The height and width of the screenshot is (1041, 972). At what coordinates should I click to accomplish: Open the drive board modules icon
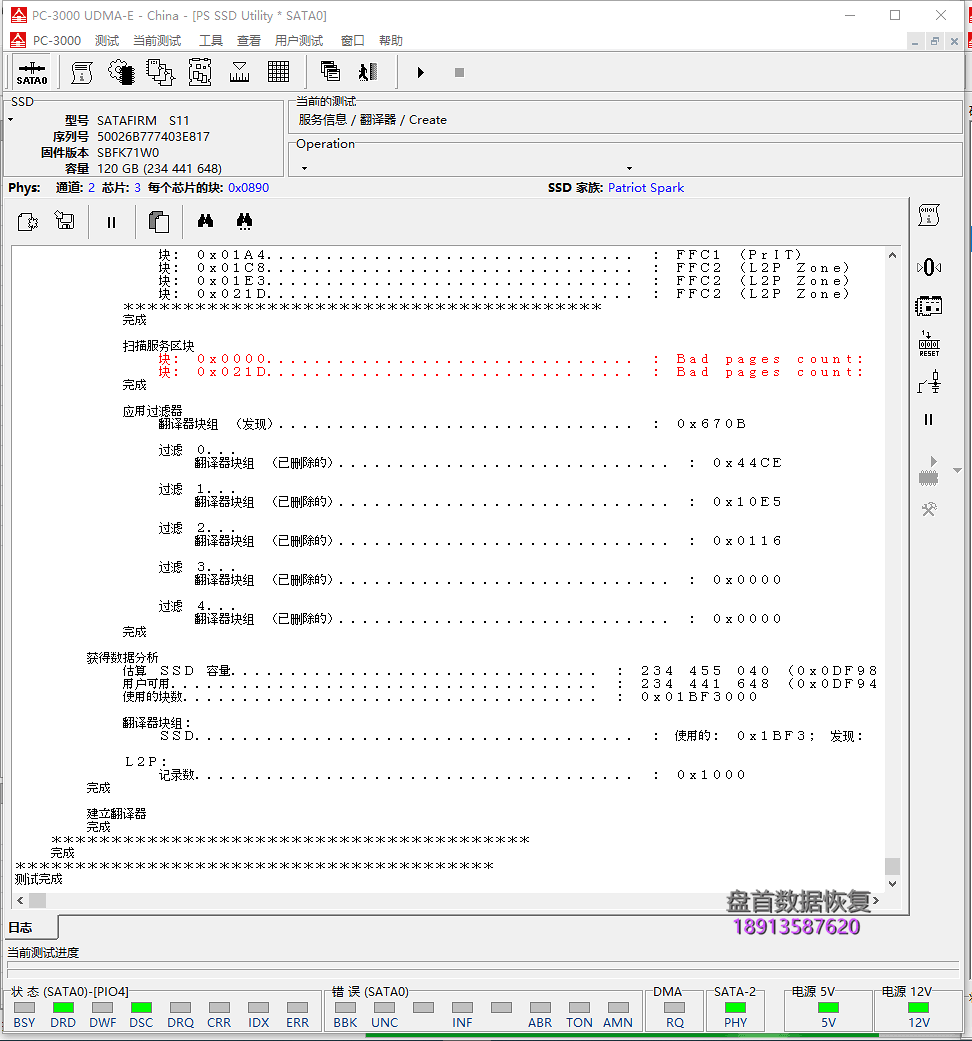[200, 72]
